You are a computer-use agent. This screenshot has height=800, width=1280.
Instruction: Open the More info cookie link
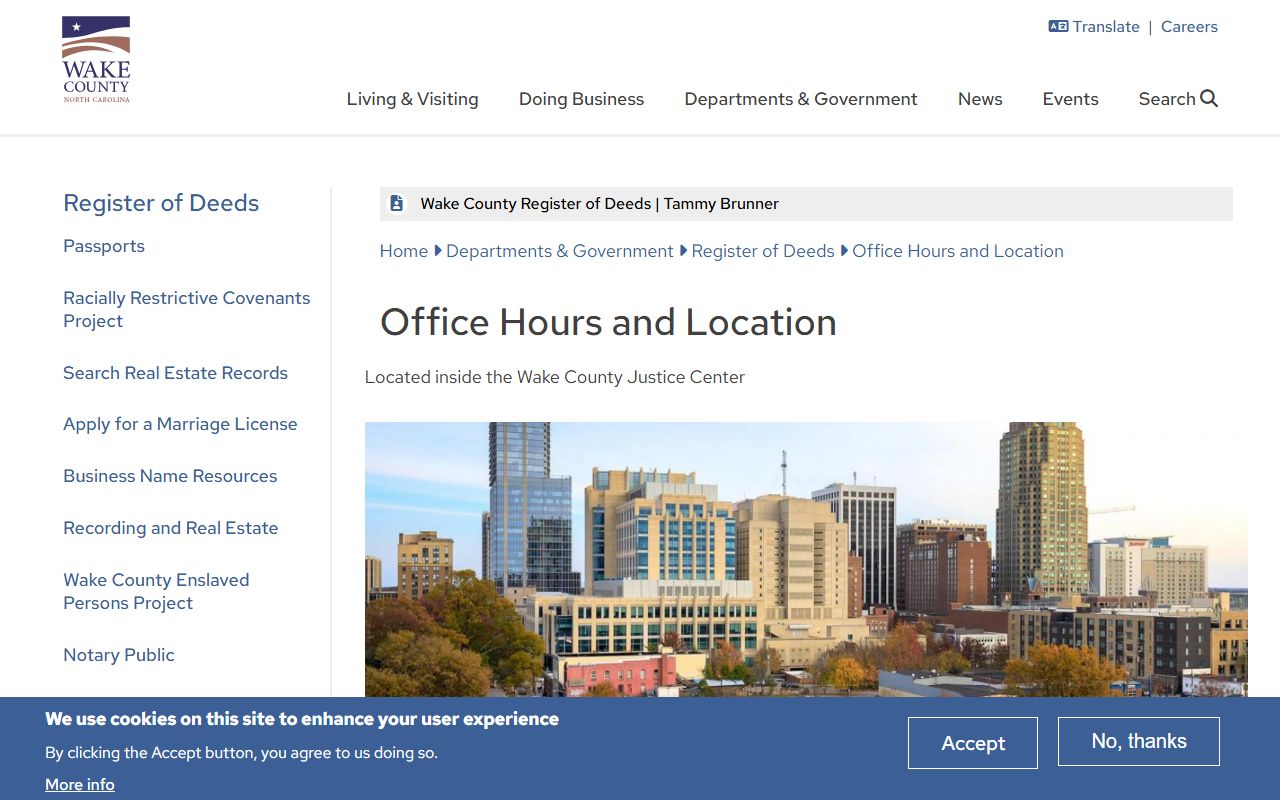click(80, 785)
